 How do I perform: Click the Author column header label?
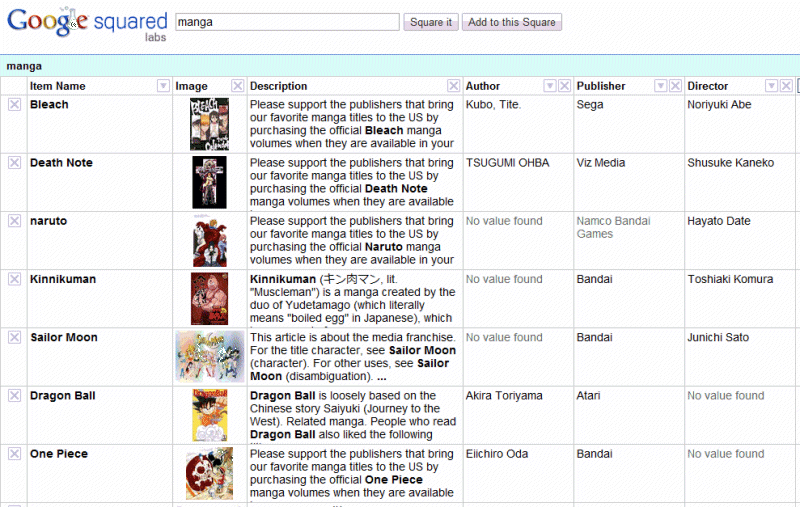(x=483, y=86)
